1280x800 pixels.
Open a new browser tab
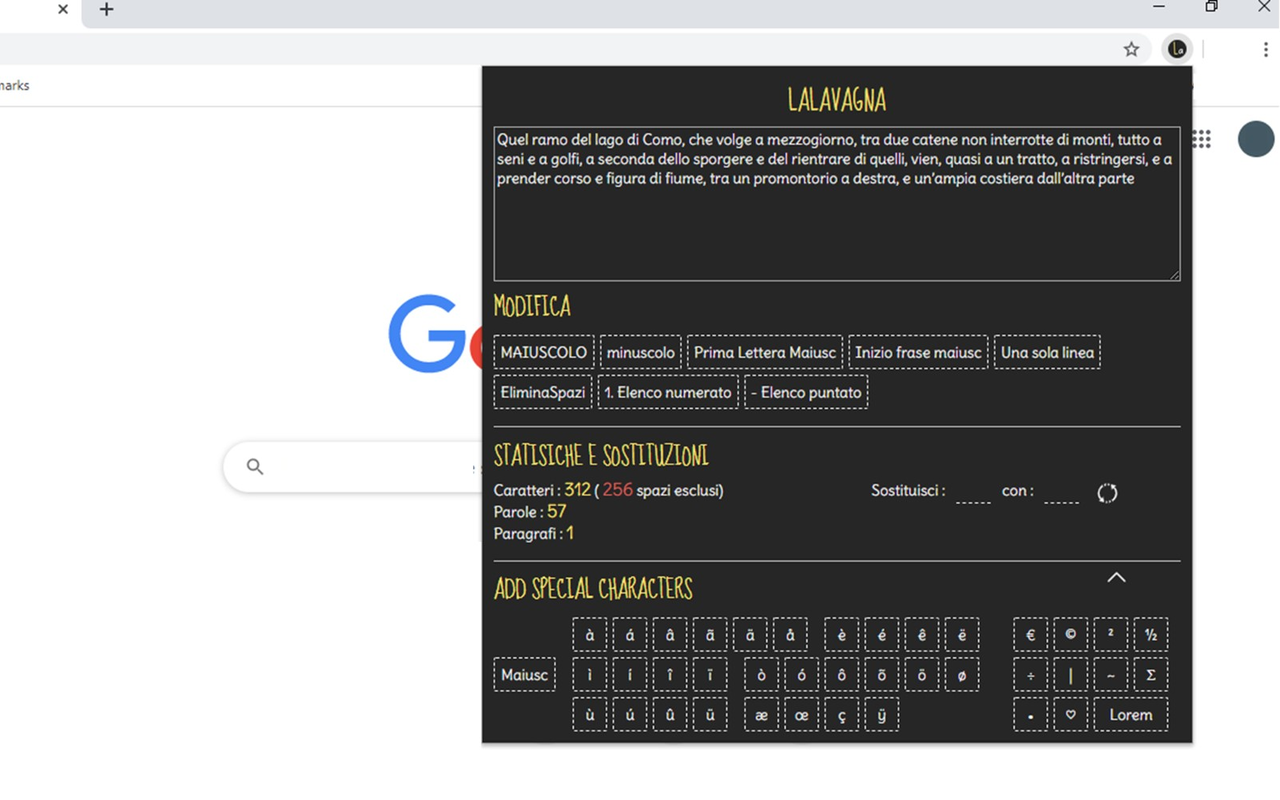coord(106,10)
